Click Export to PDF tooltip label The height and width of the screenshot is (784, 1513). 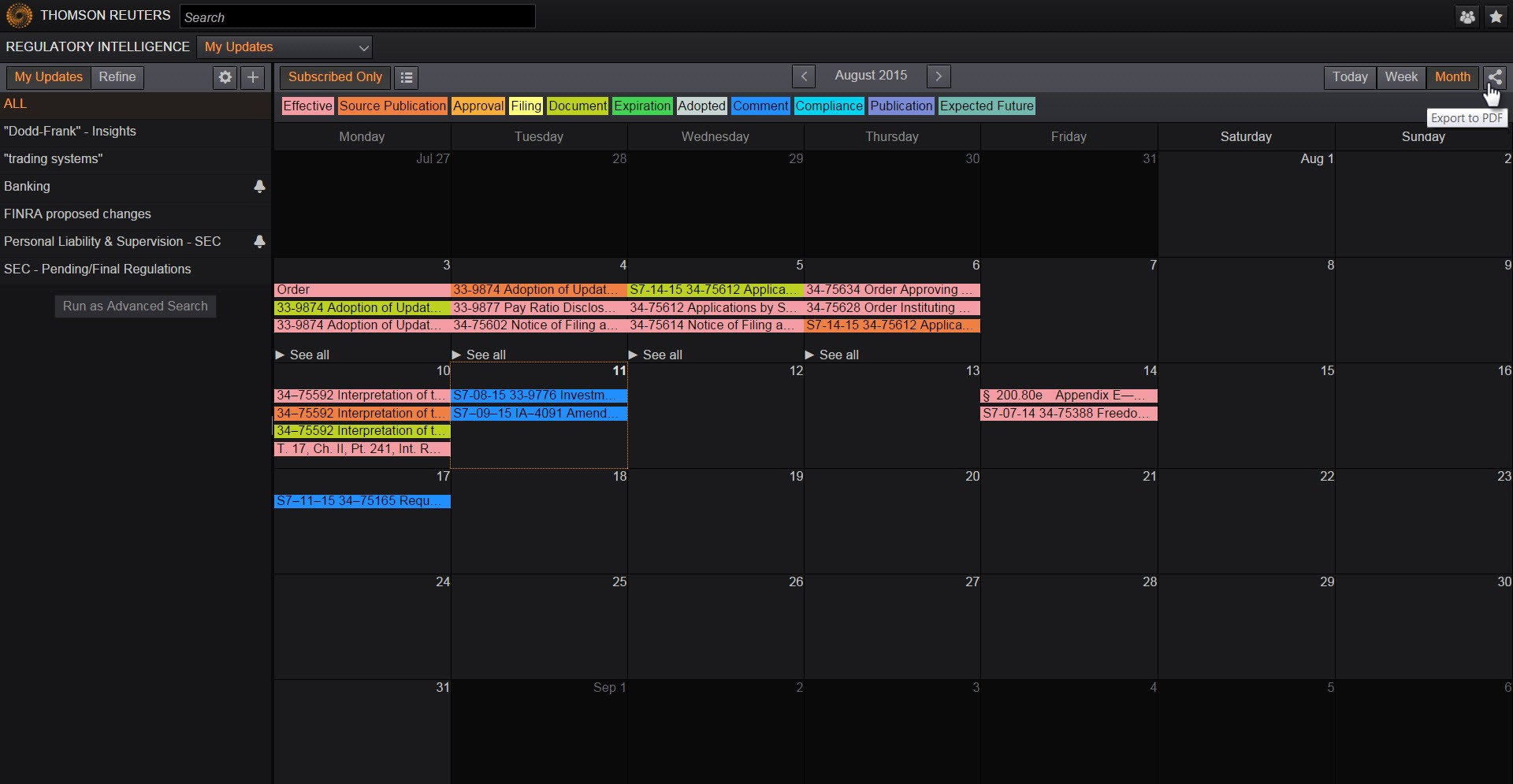(1467, 118)
